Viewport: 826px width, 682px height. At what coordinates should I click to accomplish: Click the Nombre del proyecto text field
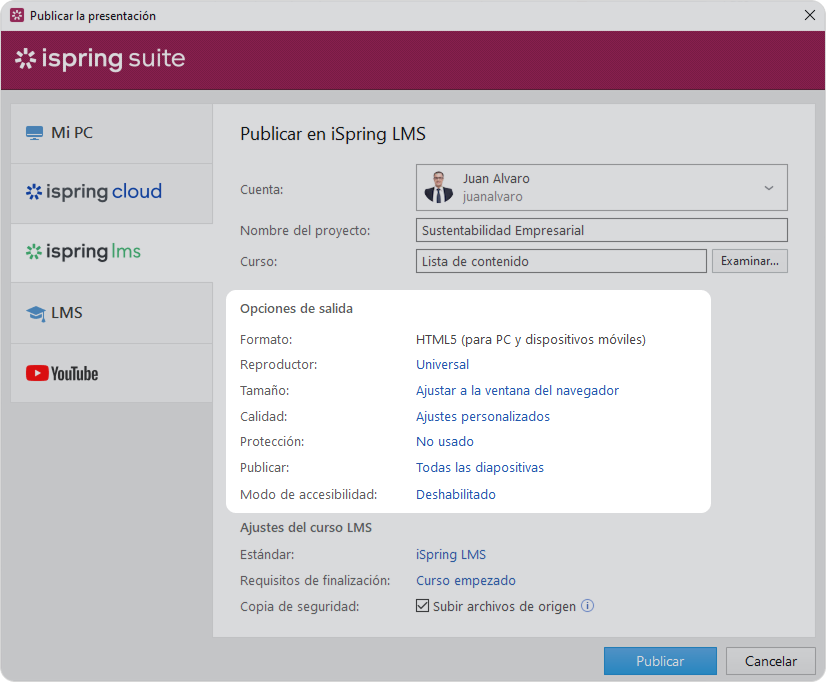601,230
